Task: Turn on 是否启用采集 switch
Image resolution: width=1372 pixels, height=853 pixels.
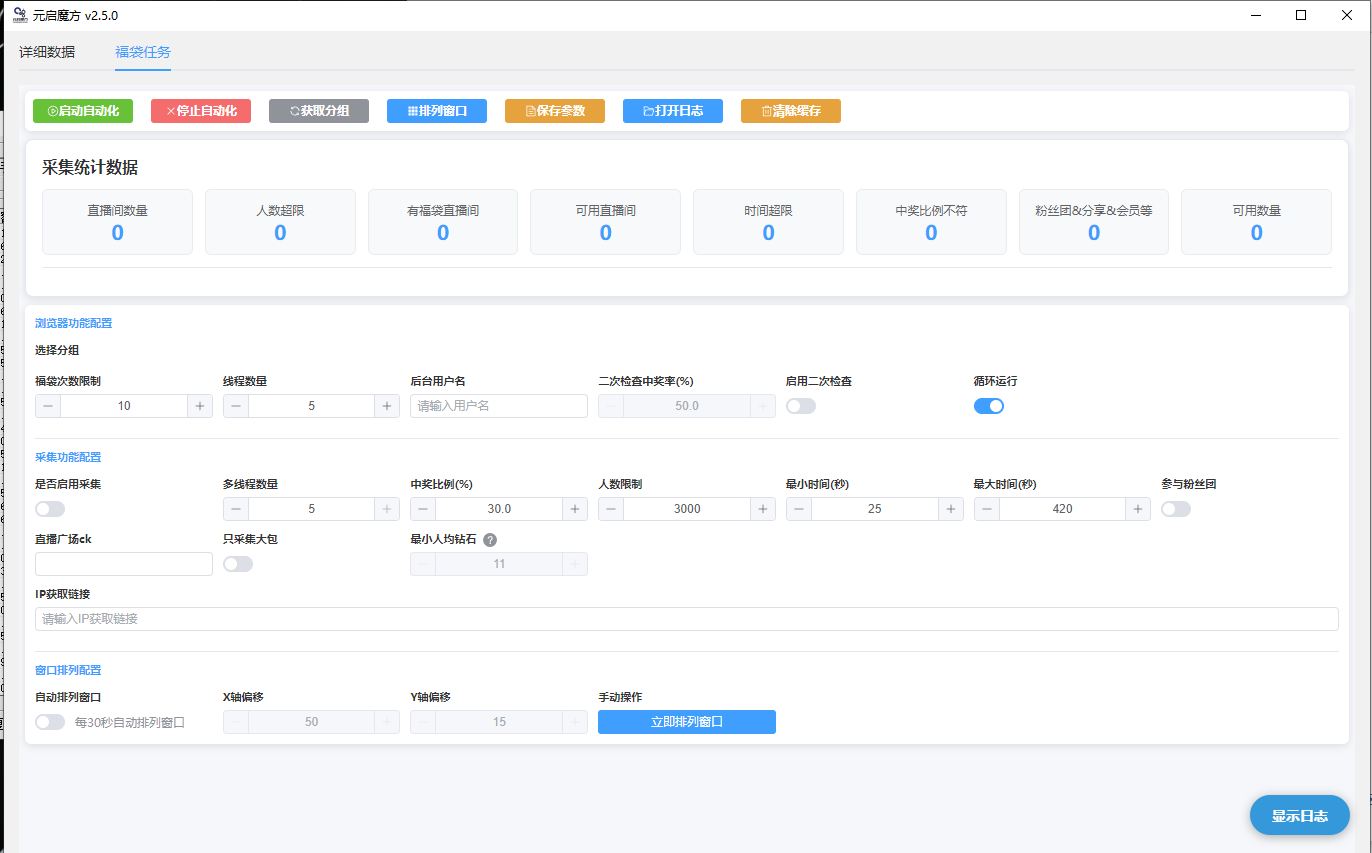Action: (x=50, y=509)
